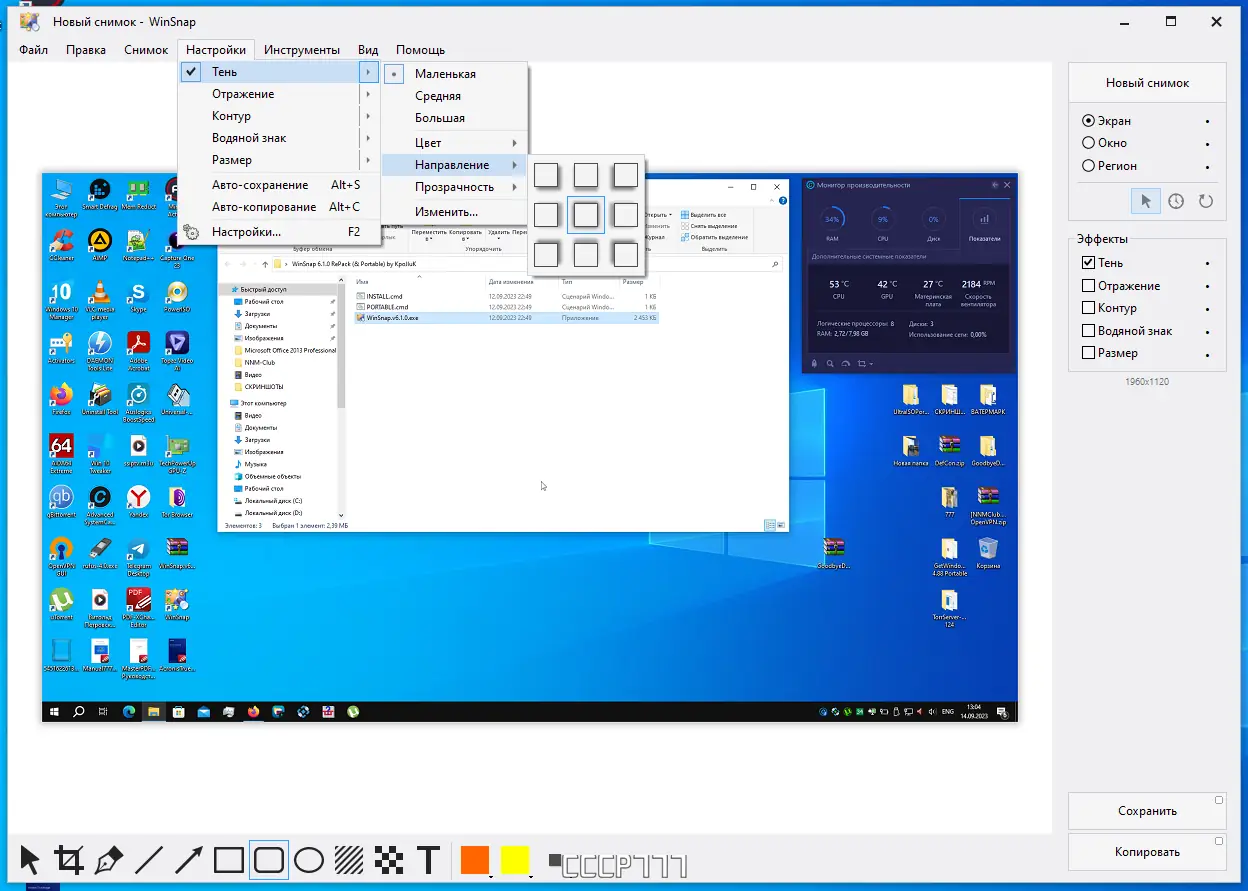1248x891 pixels.
Task: Toggle small checkbox on Копировать button corner
Action: click(1219, 841)
